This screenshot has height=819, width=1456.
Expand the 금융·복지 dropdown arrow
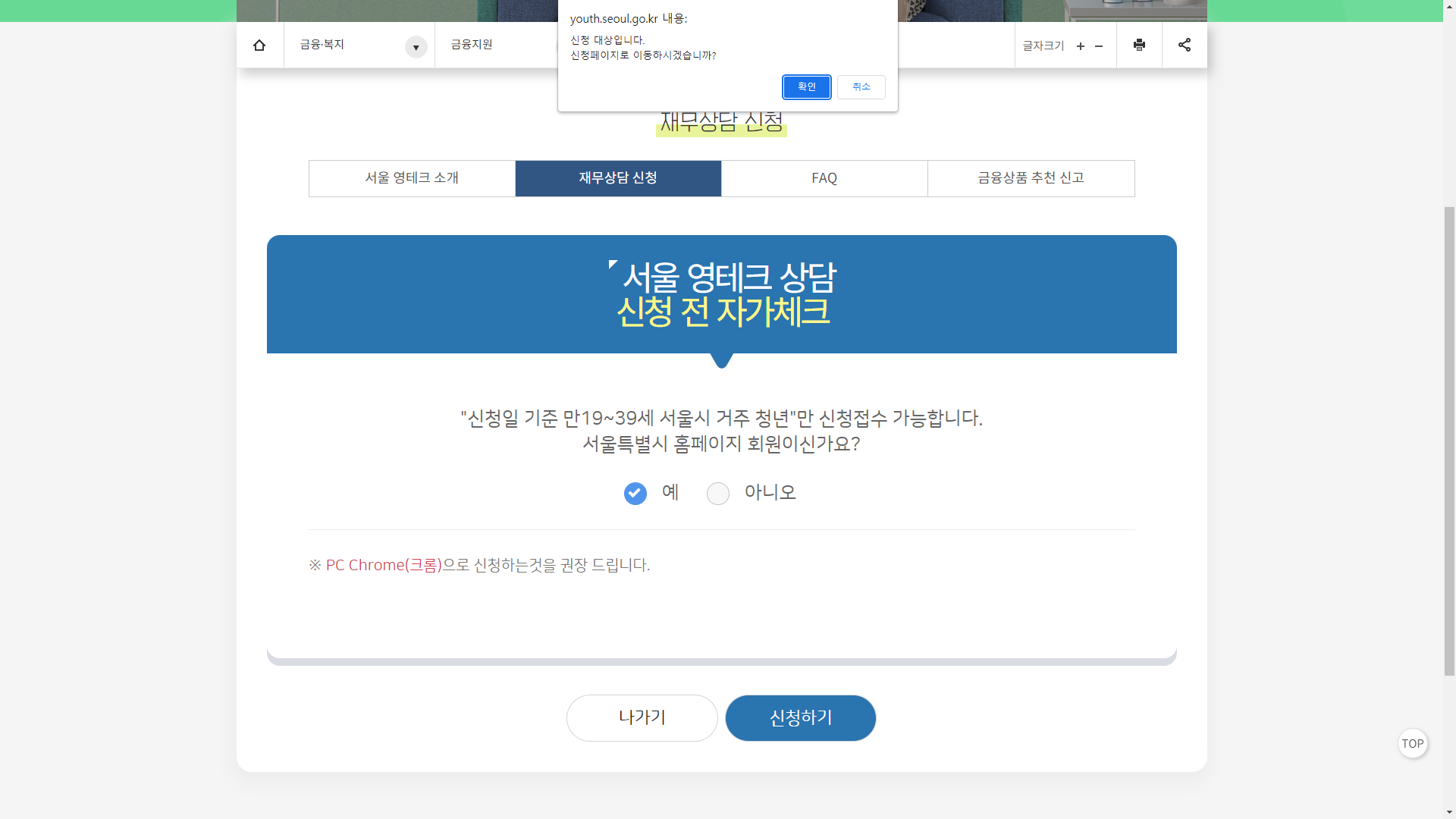pos(416,47)
